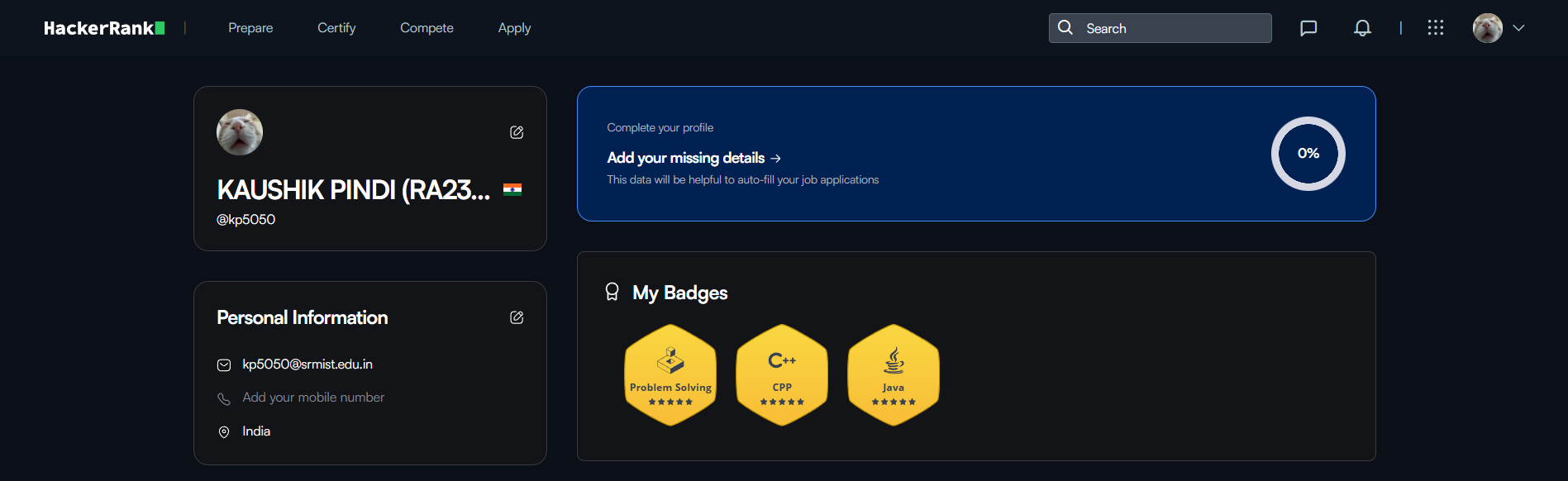Click the Problem Solving badge
This screenshot has width=1568, height=481.
tap(670, 375)
